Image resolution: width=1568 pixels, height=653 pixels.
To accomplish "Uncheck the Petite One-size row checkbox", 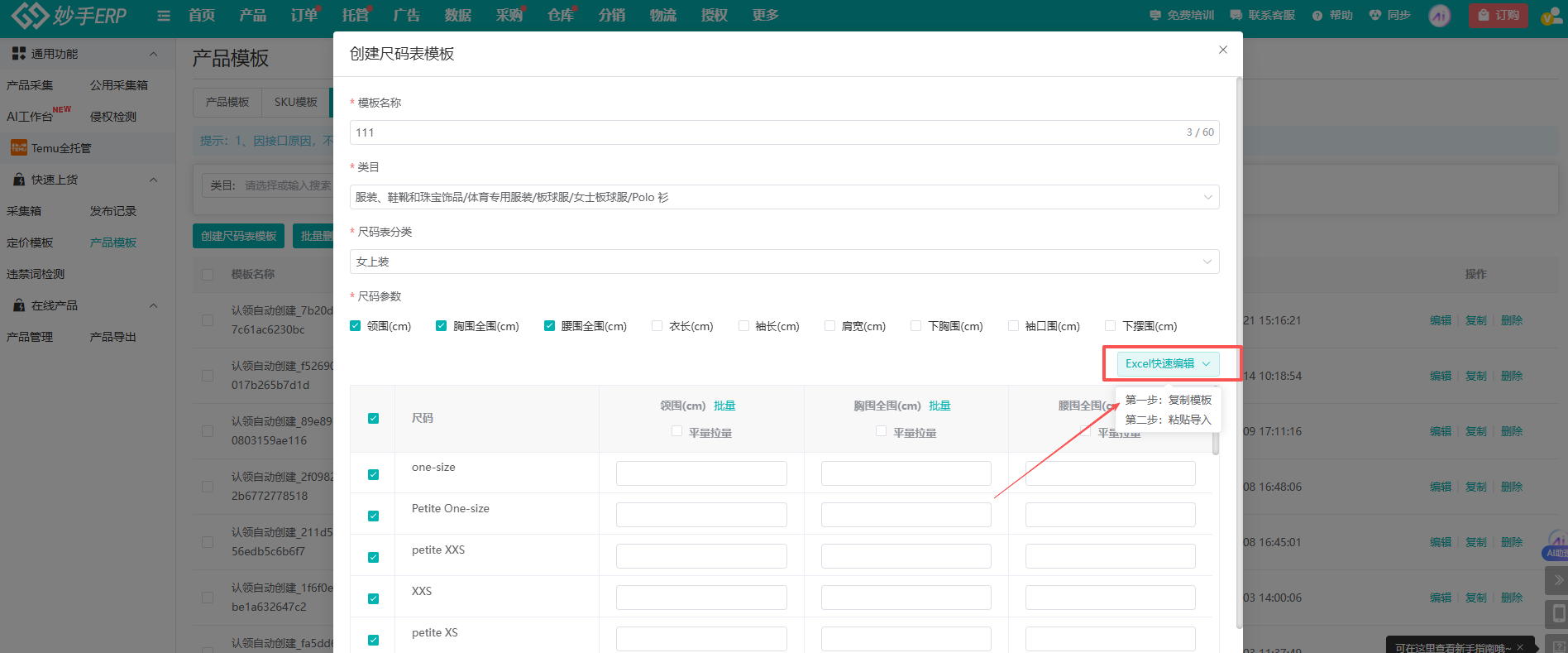I will click(373, 516).
